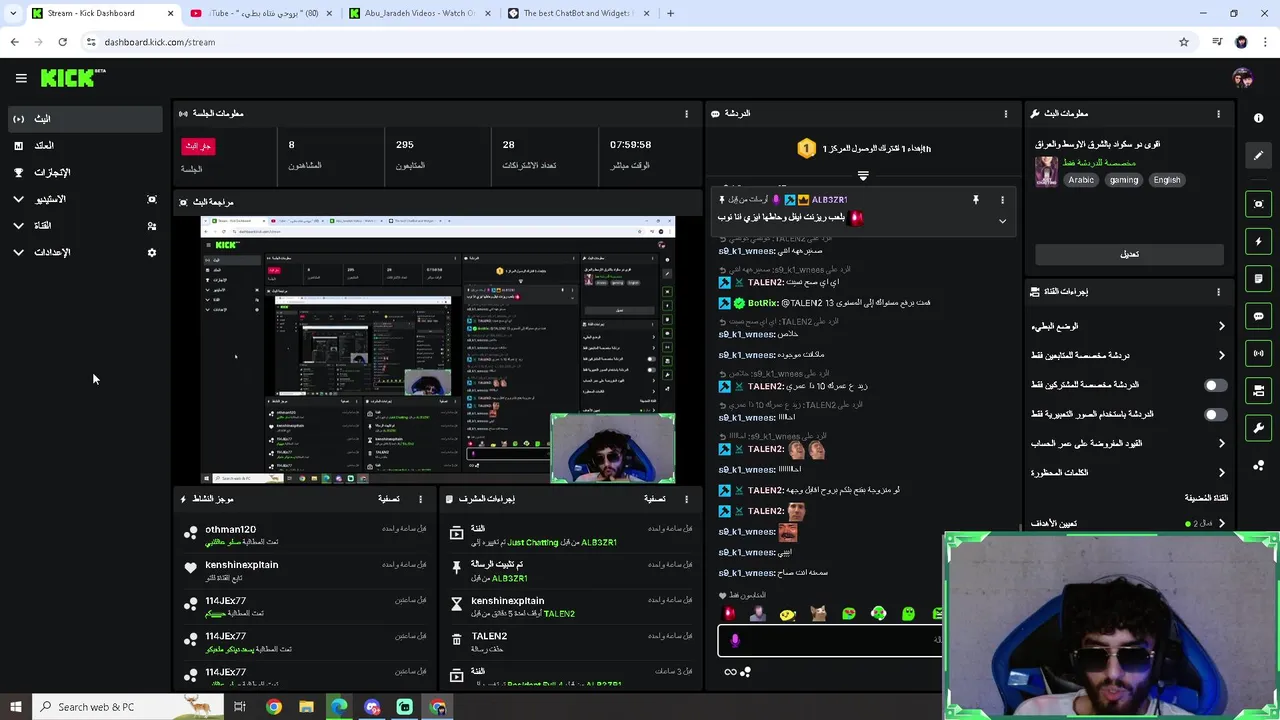Select البث in the sidebar
Screen dimensions: 1280x720
[x=85, y=119]
